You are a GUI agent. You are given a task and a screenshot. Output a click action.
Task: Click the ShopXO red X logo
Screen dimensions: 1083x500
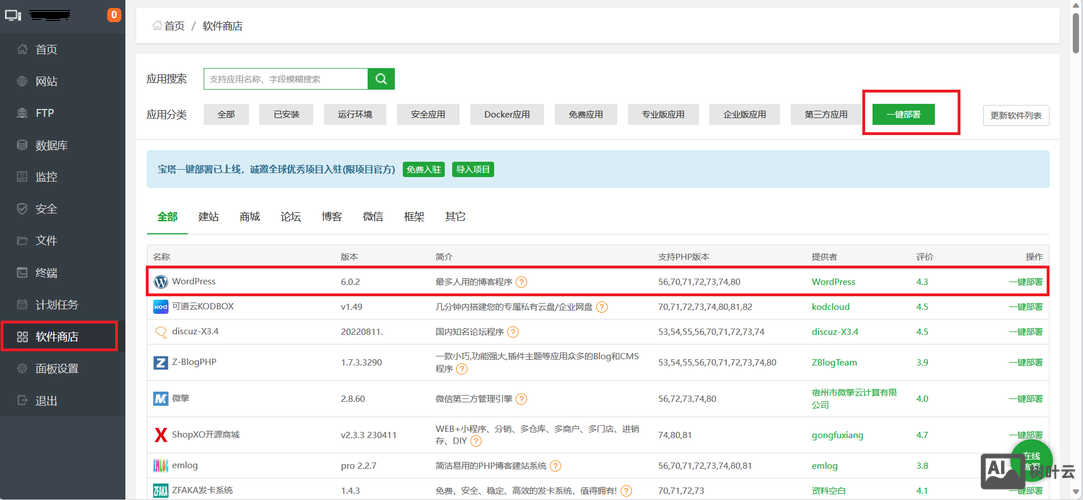pos(161,435)
